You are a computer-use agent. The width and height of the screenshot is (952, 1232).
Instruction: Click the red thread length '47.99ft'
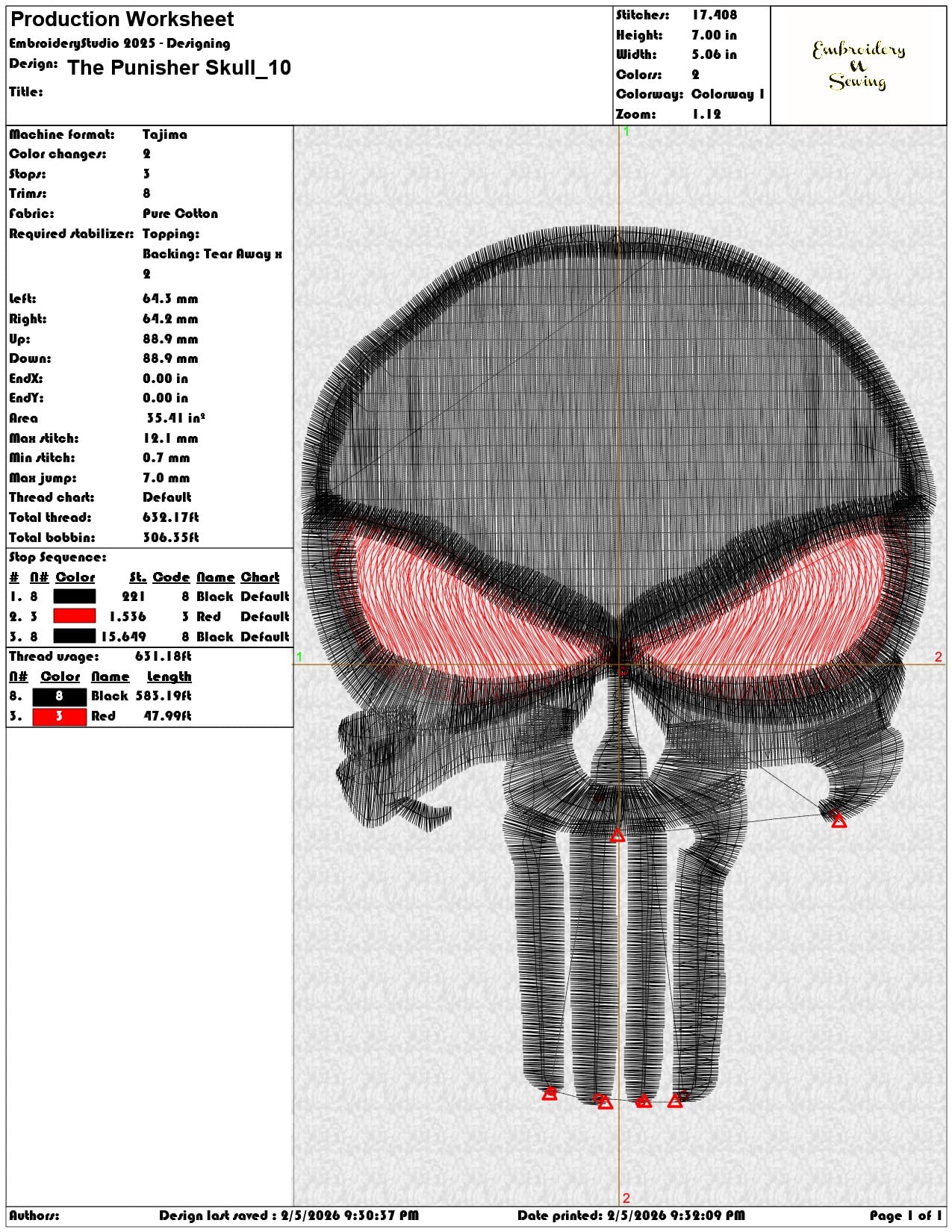click(x=167, y=716)
